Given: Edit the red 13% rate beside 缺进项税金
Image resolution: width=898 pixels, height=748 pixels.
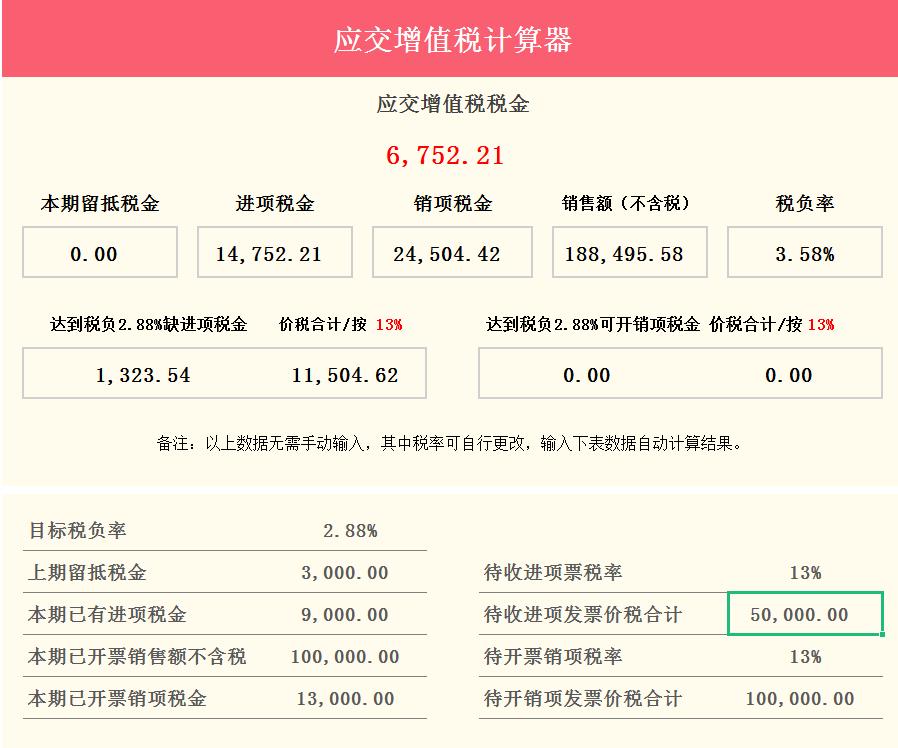Looking at the screenshot, I should [389, 325].
